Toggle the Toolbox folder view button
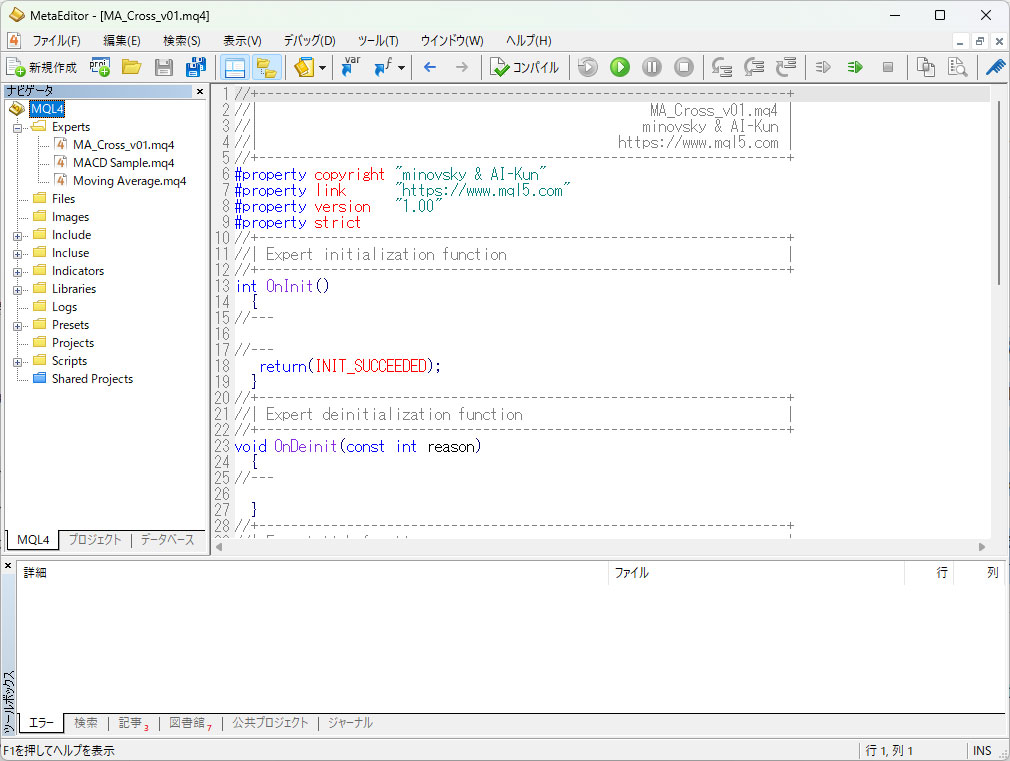Viewport: 1010px width, 761px height. coord(266,67)
